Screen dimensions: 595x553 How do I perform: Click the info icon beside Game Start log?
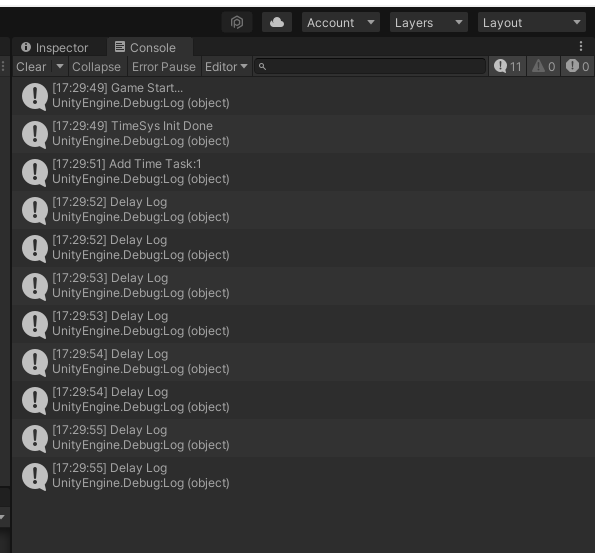pos(35,96)
